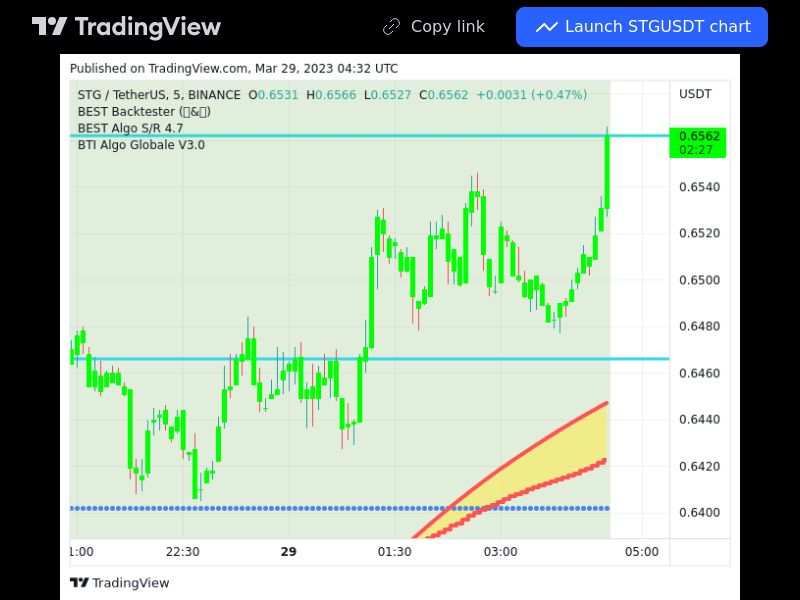Click the 0.6480 price axis label
The image size is (800, 600).
coord(699,326)
